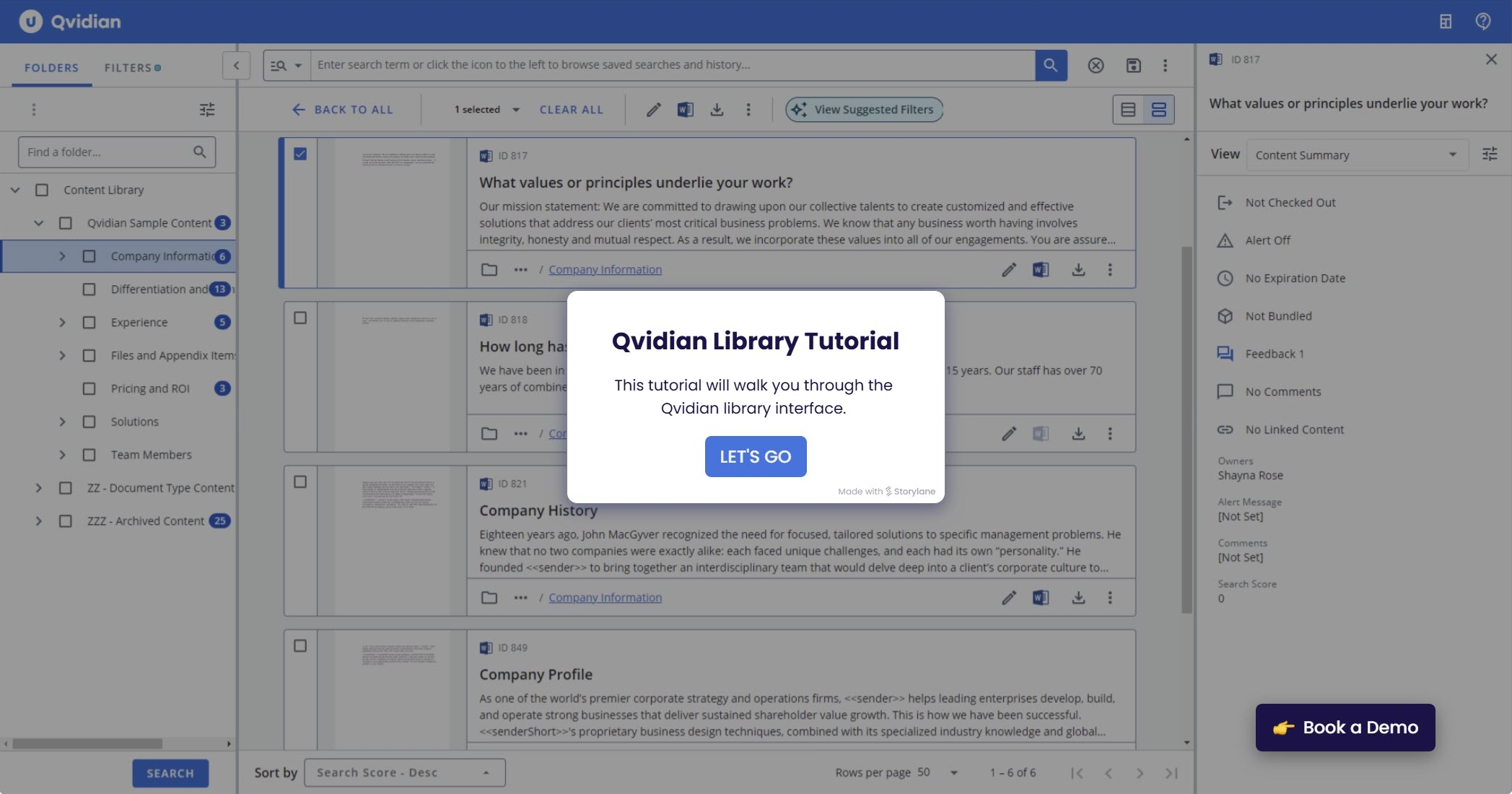Open folder panel kebab menu
The height and width of the screenshot is (794, 1512).
[33, 110]
